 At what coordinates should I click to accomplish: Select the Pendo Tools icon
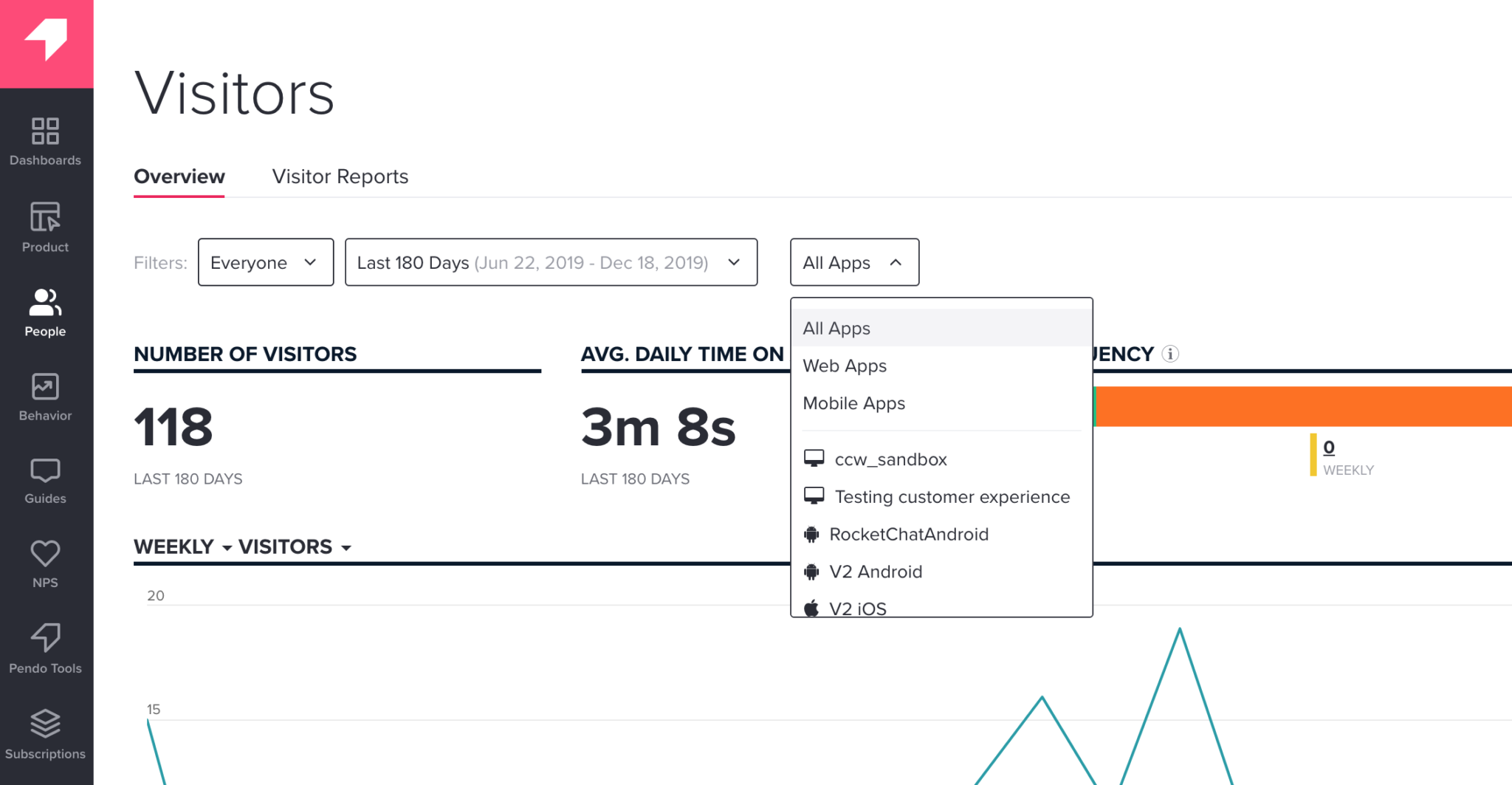pos(45,648)
